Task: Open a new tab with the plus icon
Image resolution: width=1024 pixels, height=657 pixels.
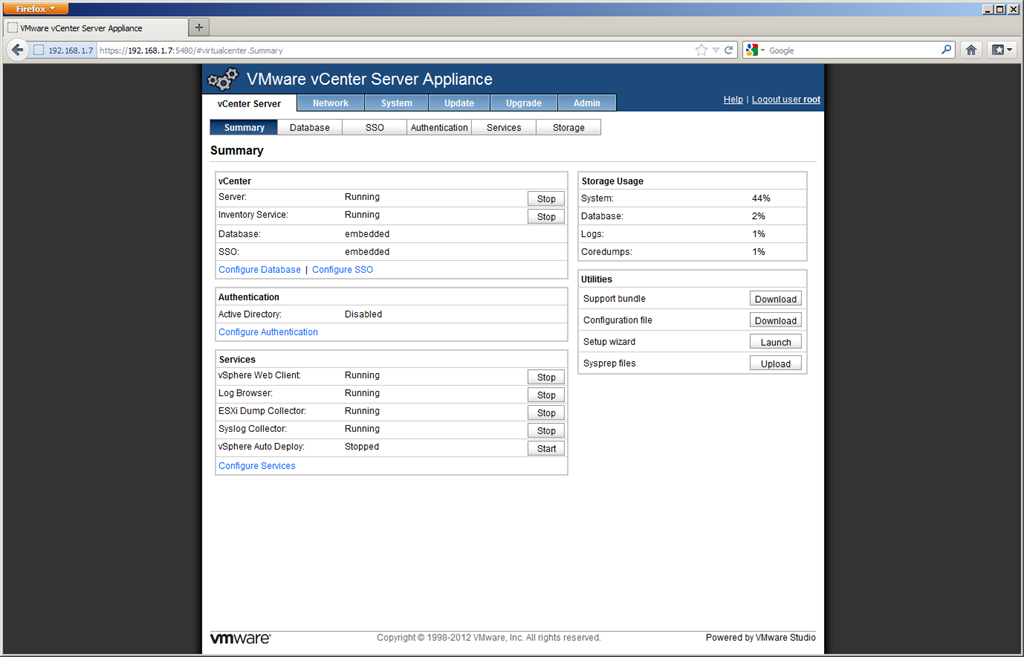Action: [199, 28]
